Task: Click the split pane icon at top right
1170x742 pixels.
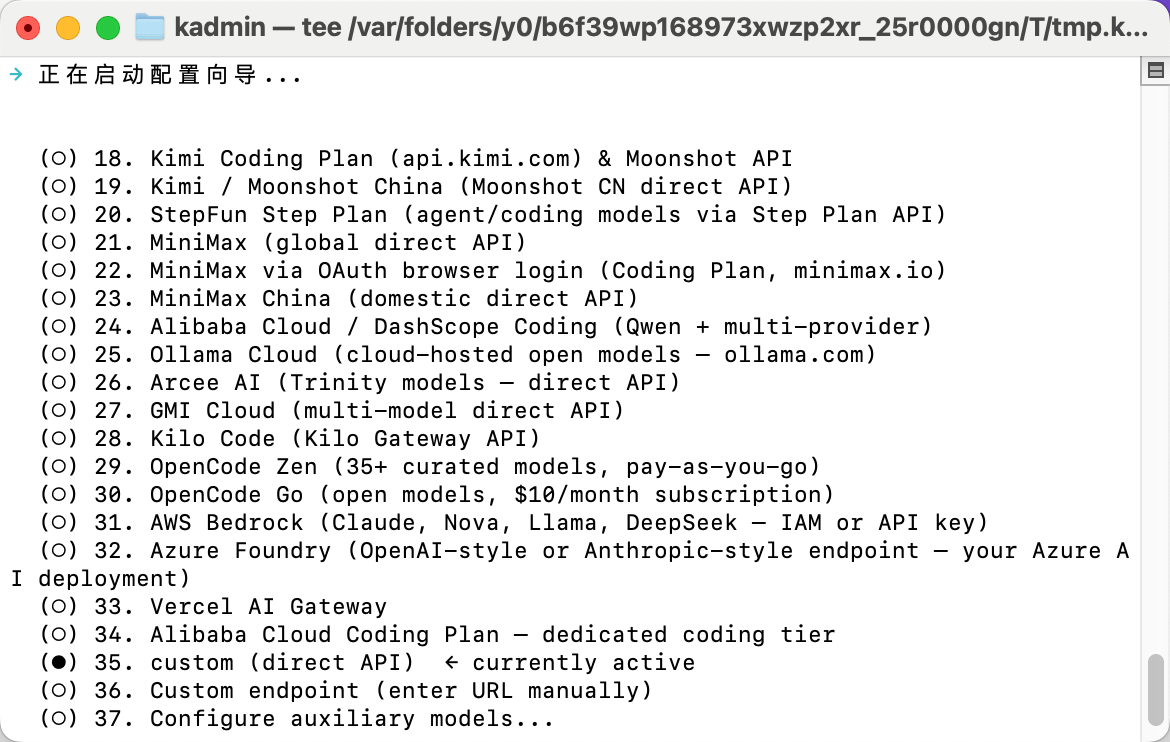Action: click(1155, 71)
